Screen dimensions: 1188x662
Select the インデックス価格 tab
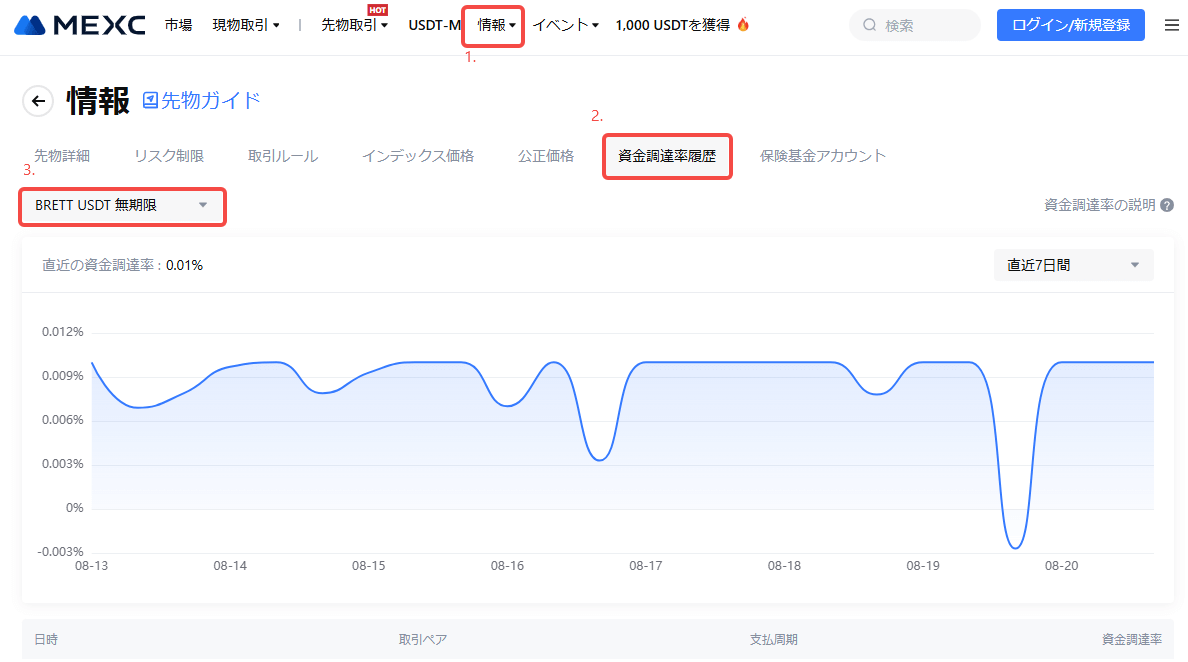[x=418, y=156]
